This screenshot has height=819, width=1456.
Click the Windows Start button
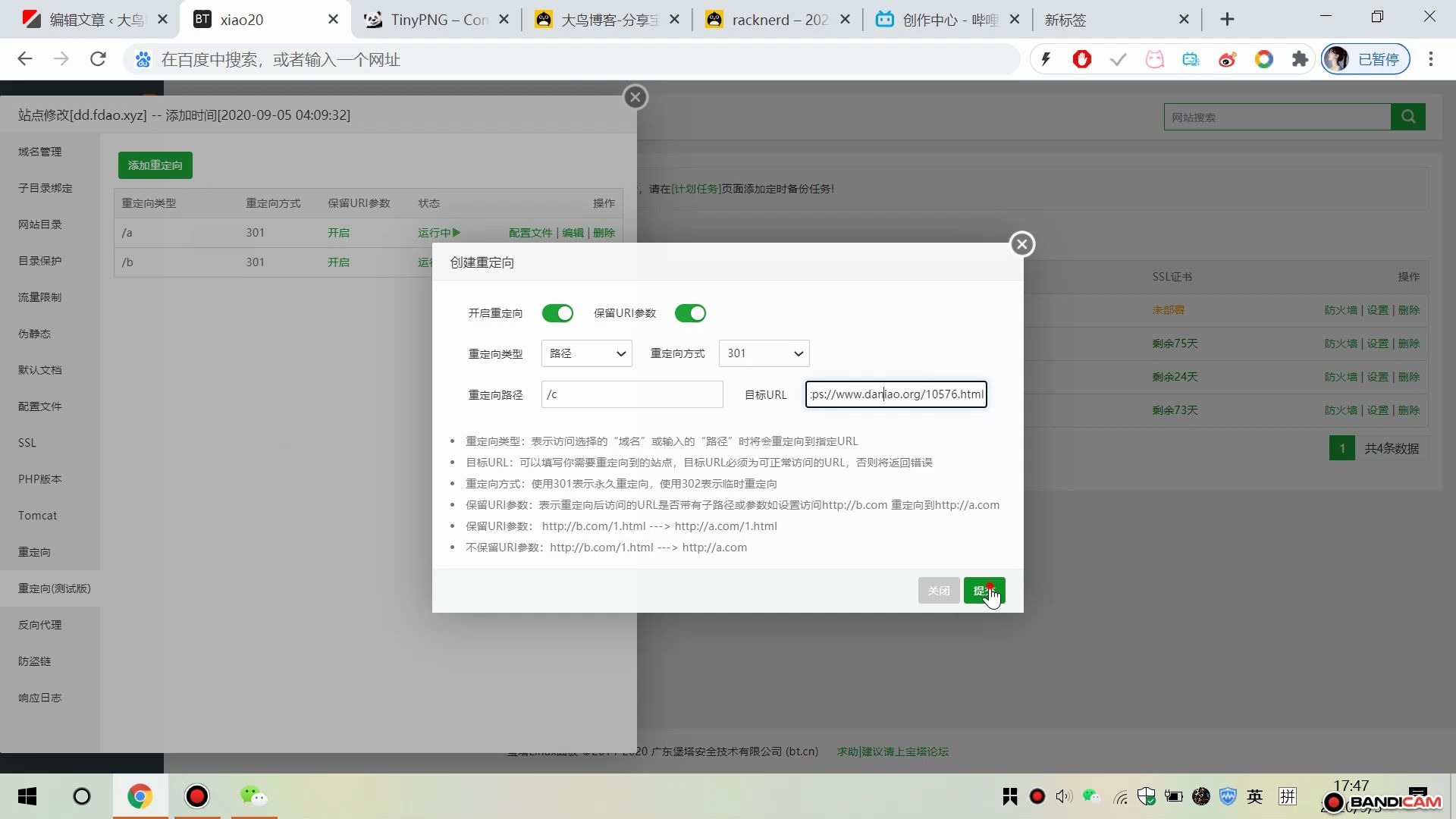pos(27,796)
